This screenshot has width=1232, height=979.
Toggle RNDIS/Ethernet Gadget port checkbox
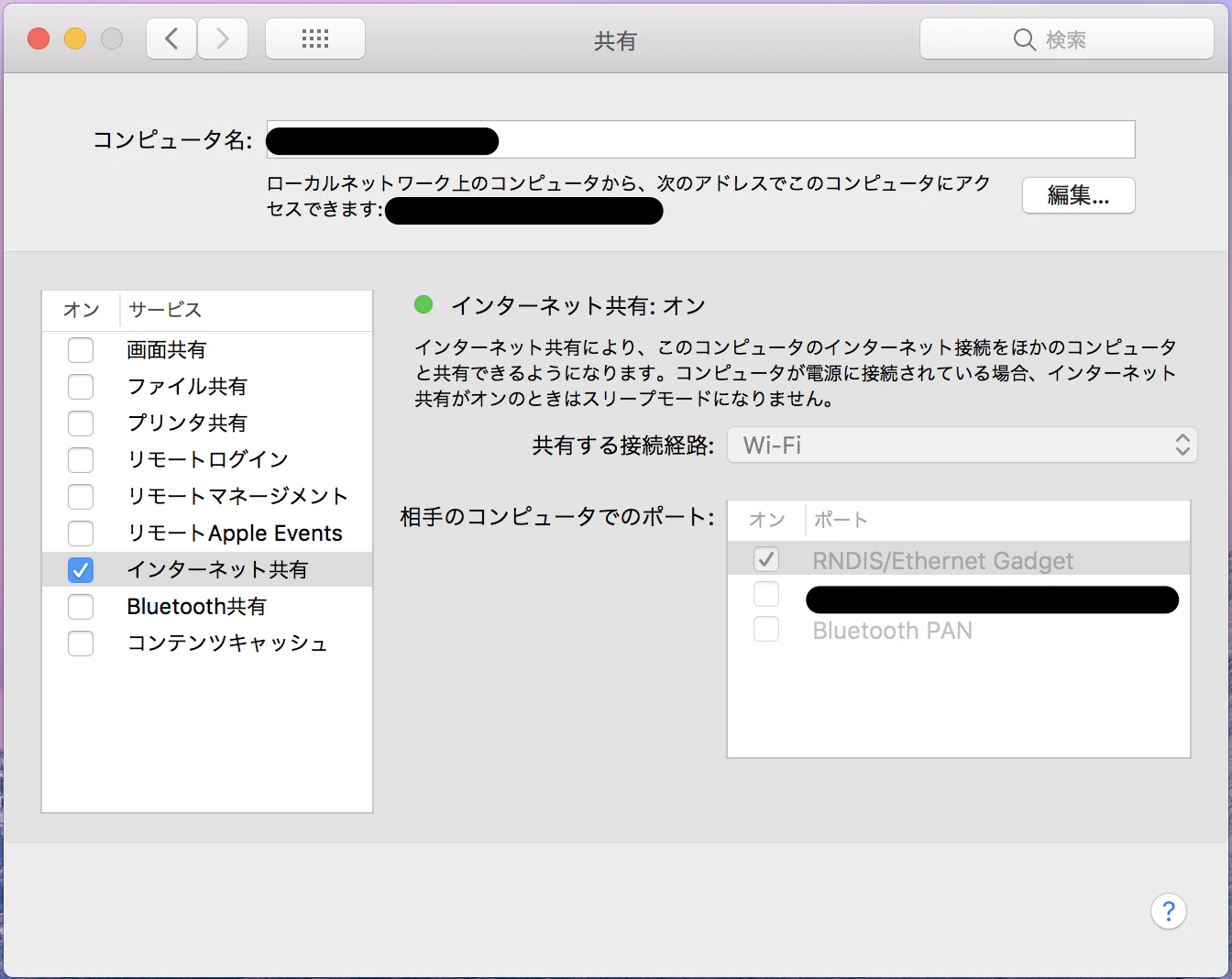pos(766,558)
